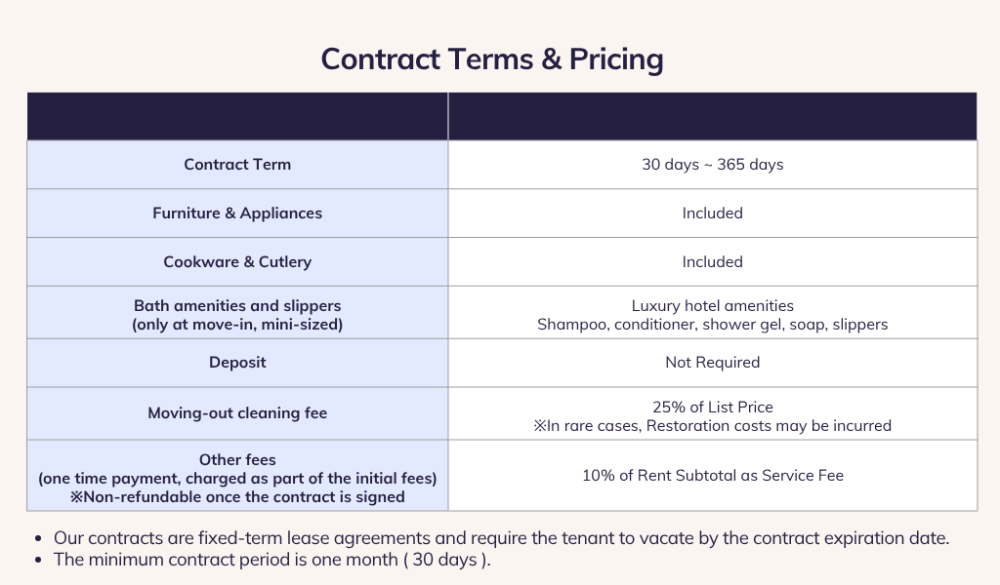
Task: Click the 25% of List Price text
Action: 712,407
